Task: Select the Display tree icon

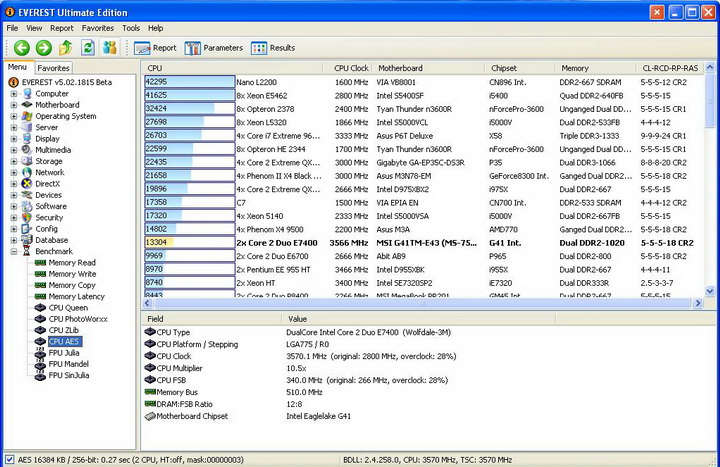Action: tap(27, 139)
